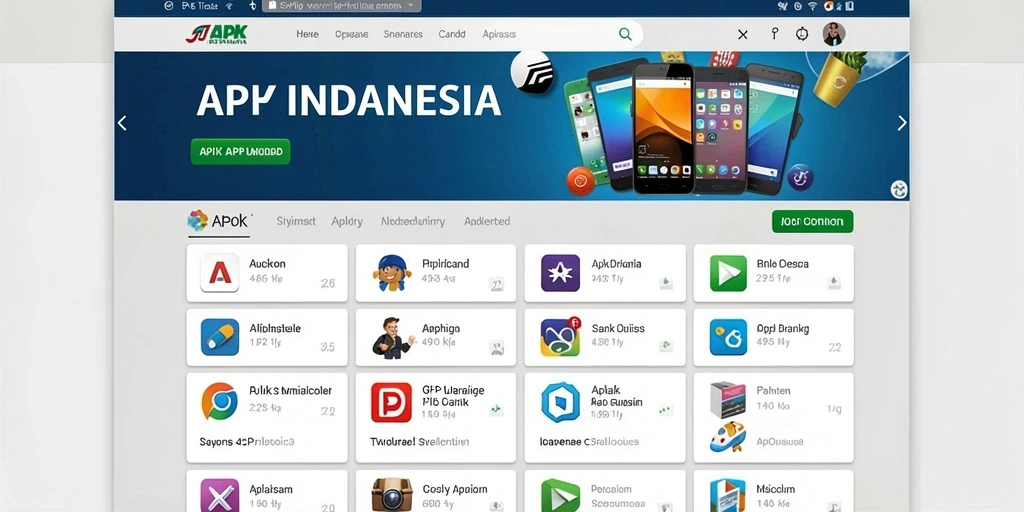Click small icon on Asphigo card
The width and height of the screenshot is (1024, 512).
497,347
